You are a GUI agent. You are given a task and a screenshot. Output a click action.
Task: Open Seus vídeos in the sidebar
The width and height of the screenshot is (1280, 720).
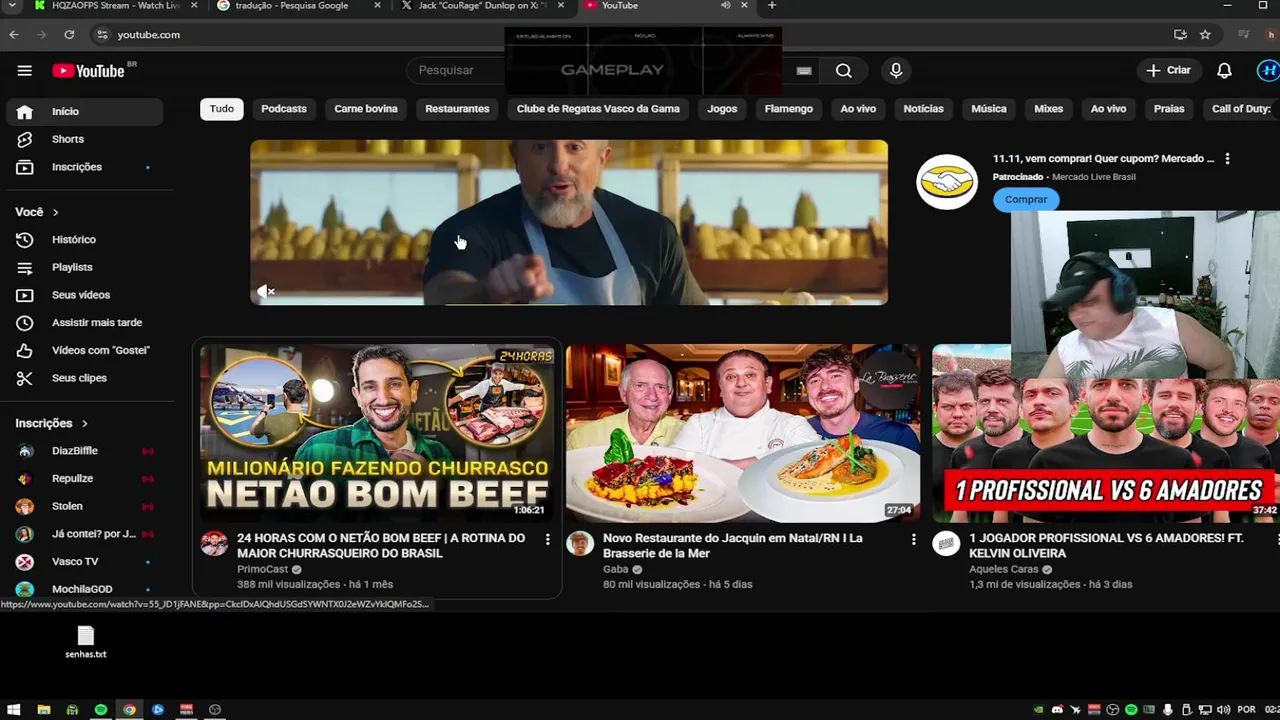85,295
